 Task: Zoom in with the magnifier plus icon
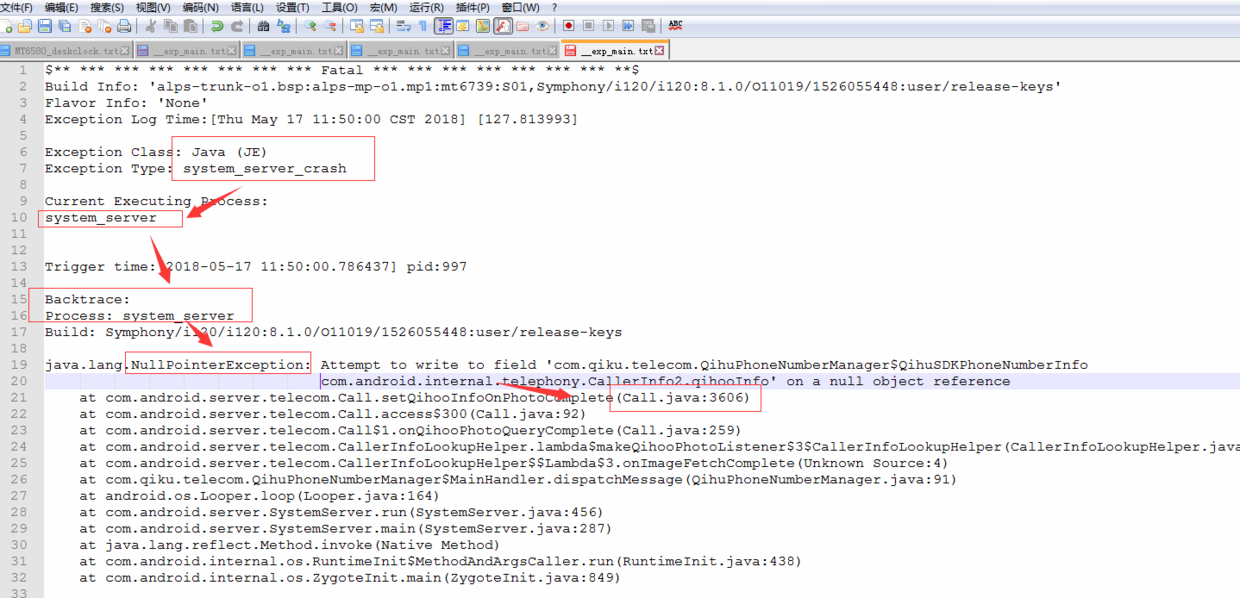pyautogui.click(x=309, y=25)
